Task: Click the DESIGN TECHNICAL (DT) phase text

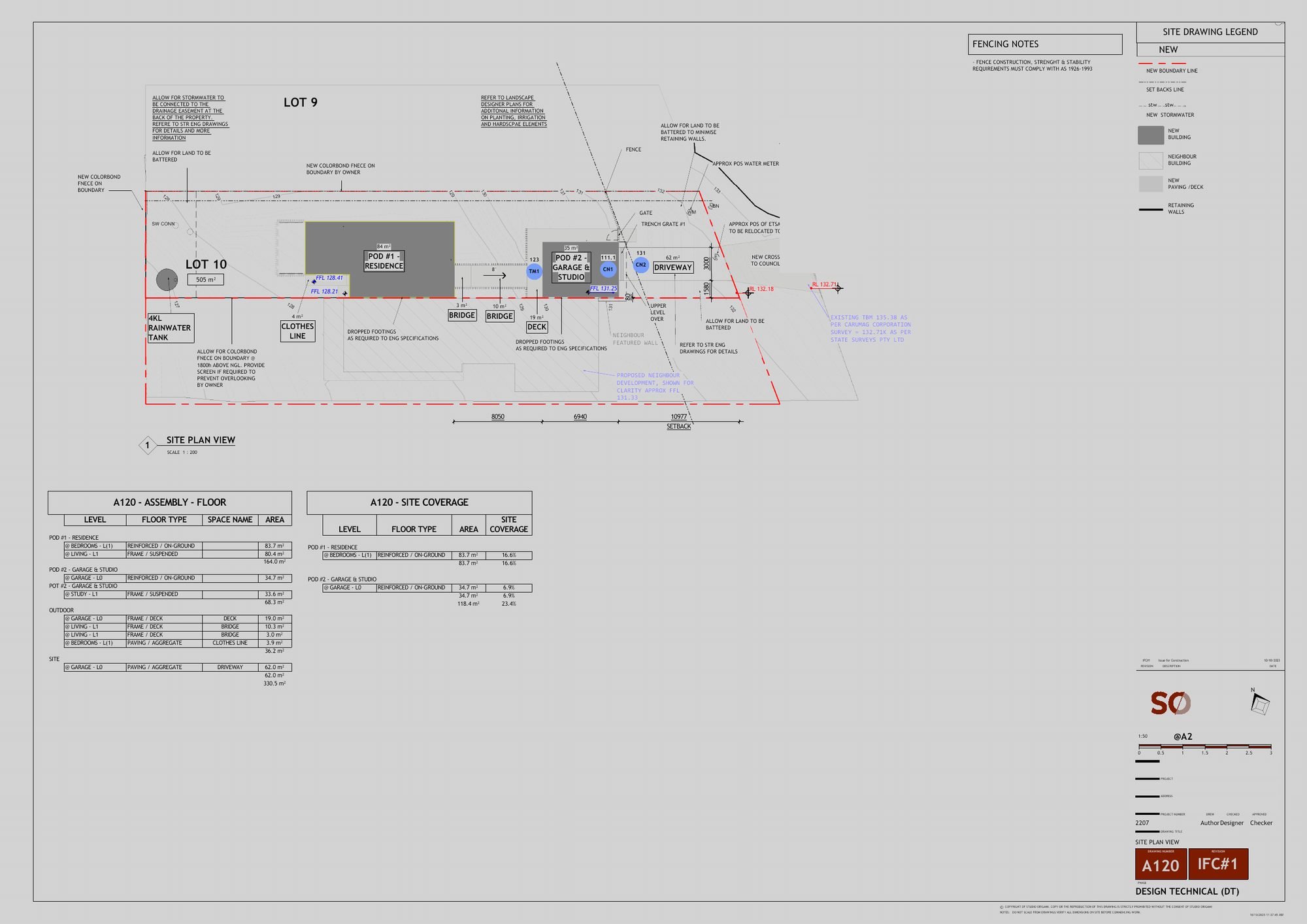Action: click(1187, 892)
